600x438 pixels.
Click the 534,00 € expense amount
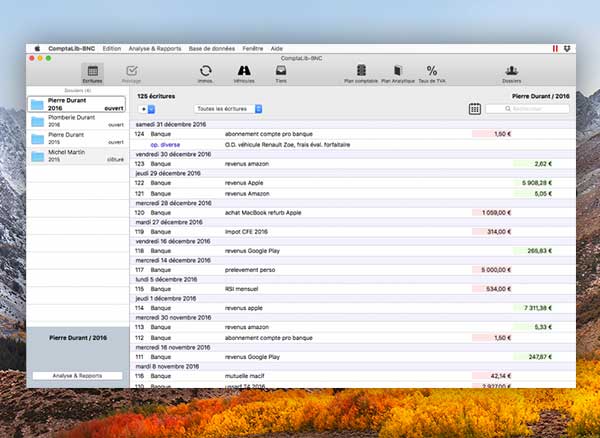pos(498,289)
